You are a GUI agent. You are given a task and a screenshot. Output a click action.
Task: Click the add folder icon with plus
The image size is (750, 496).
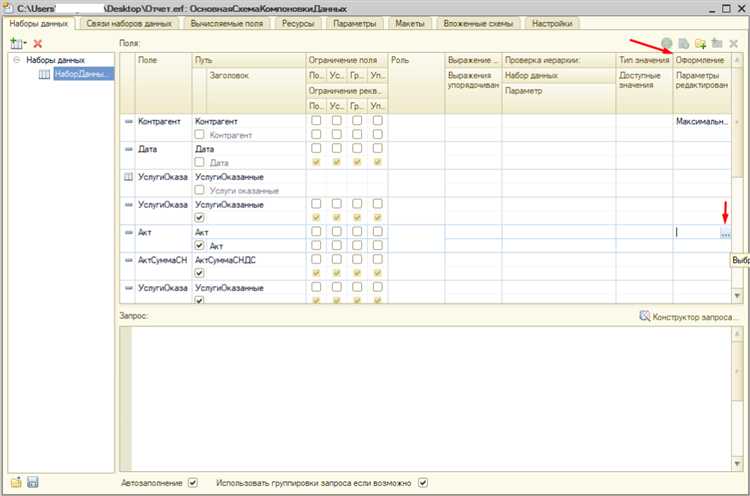click(x=701, y=44)
